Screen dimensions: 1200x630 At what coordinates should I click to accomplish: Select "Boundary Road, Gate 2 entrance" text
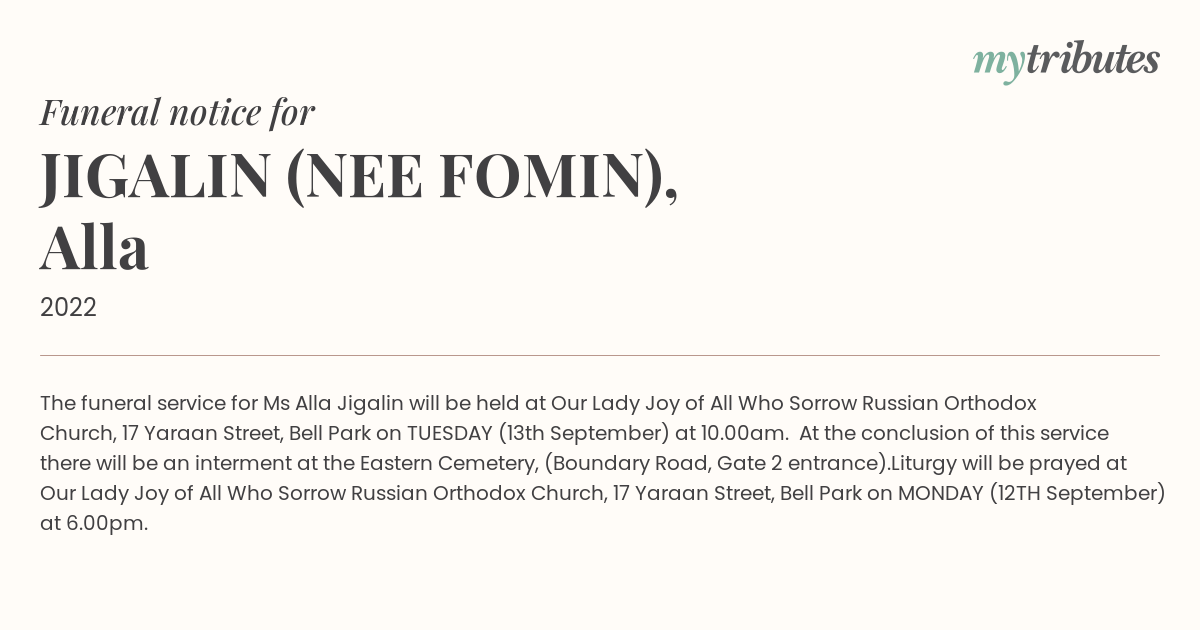pos(711,464)
